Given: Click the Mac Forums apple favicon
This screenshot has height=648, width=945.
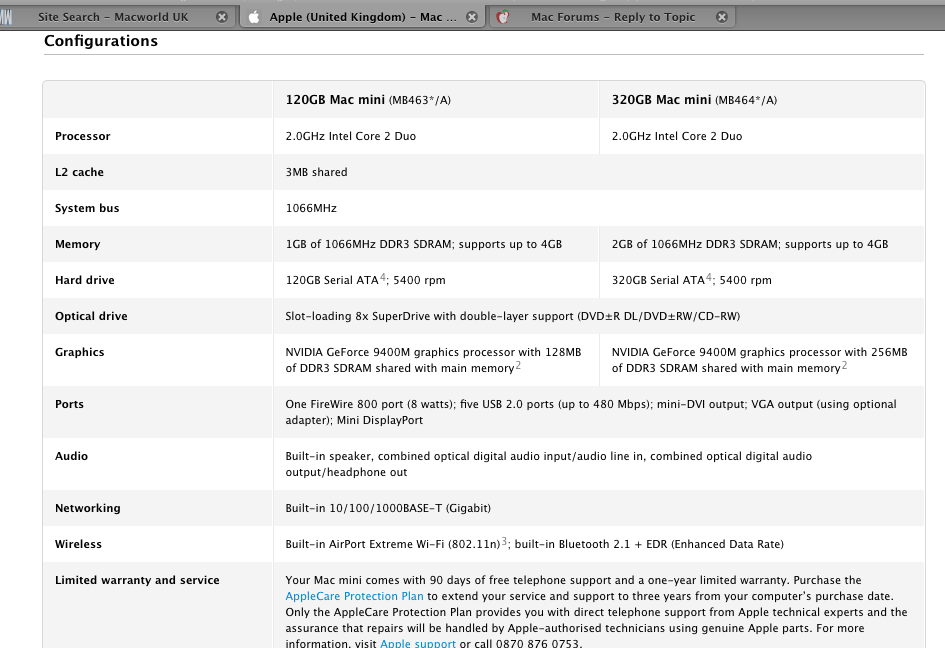Looking at the screenshot, I should click(x=503, y=17).
